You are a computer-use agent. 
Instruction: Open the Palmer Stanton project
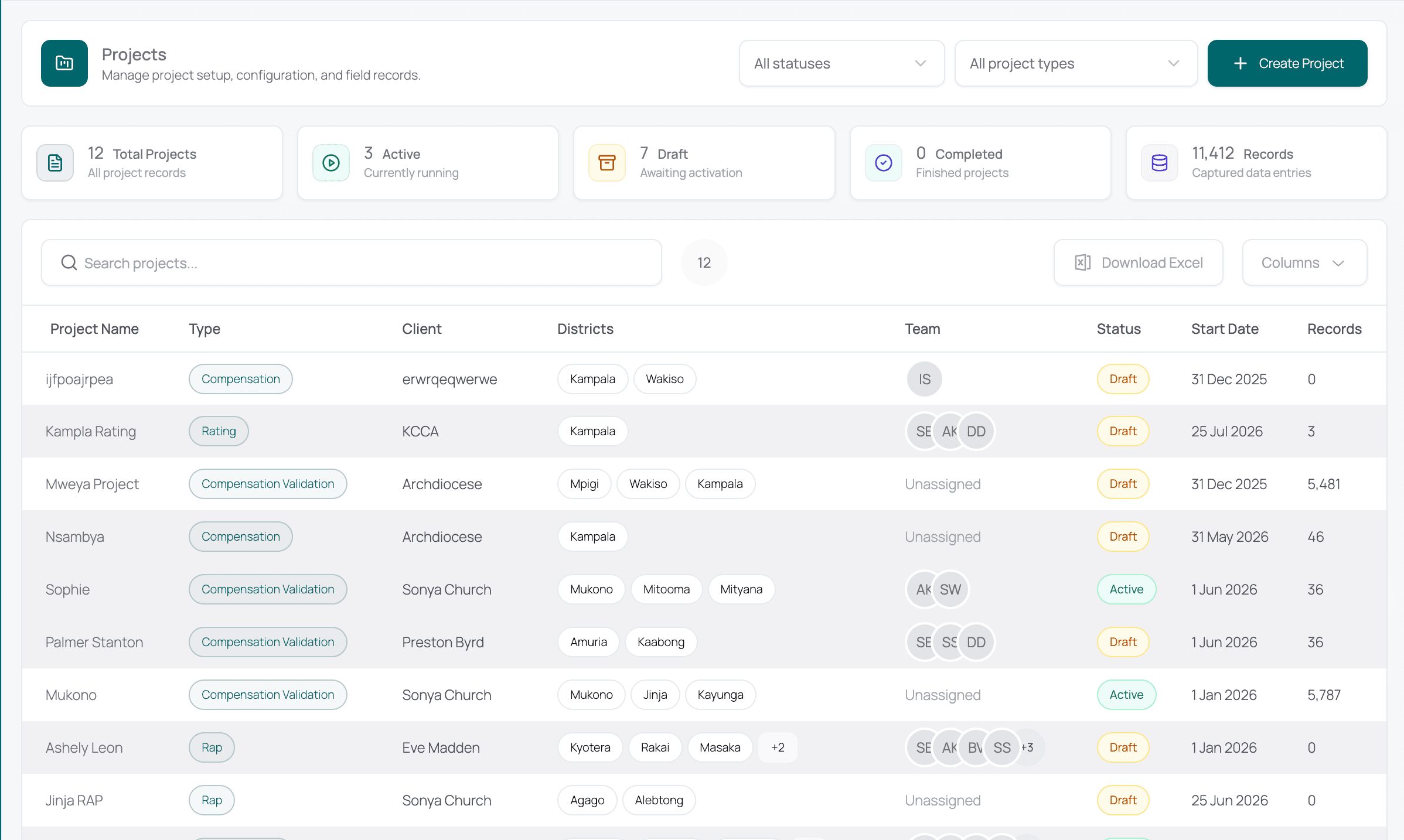pyautogui.click(x=94, y=642)
